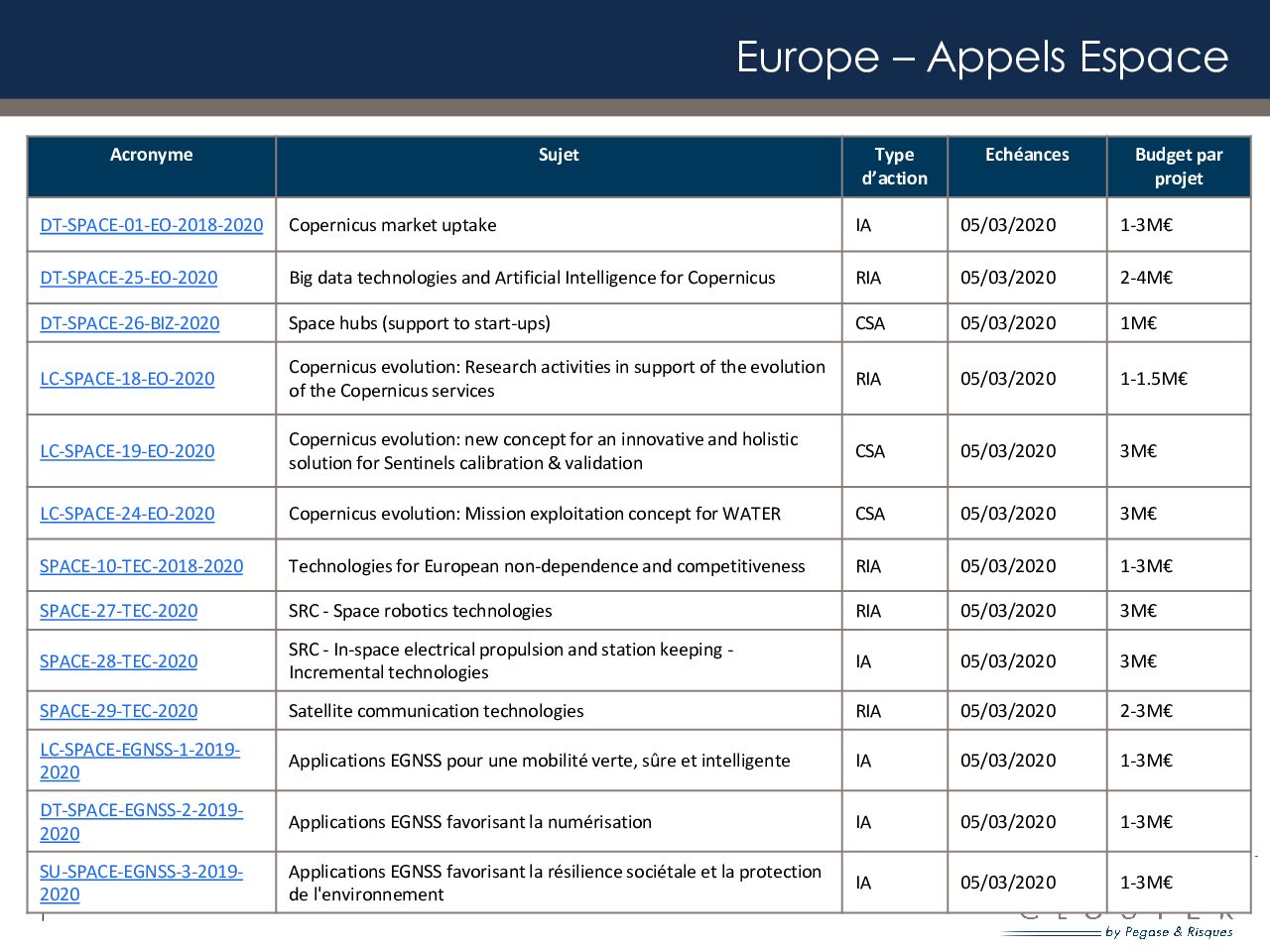Viewport: 1270px width, 952px height.
Task: Open the LC-SPACE-19-EO-2020 call link
Action: pos(127,451)
